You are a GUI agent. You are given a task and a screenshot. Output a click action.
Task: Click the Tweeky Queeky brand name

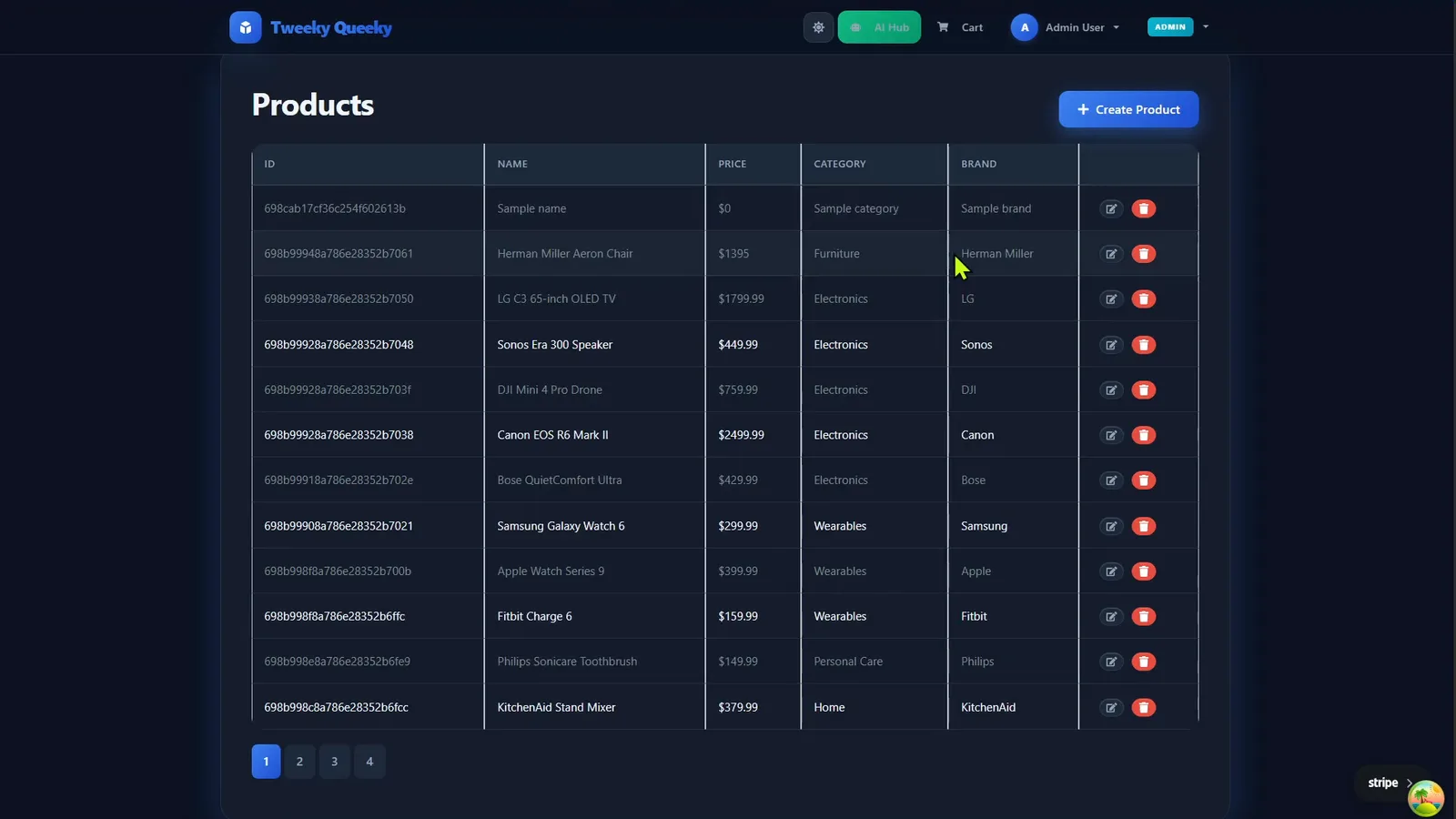[x=331, y=27]
